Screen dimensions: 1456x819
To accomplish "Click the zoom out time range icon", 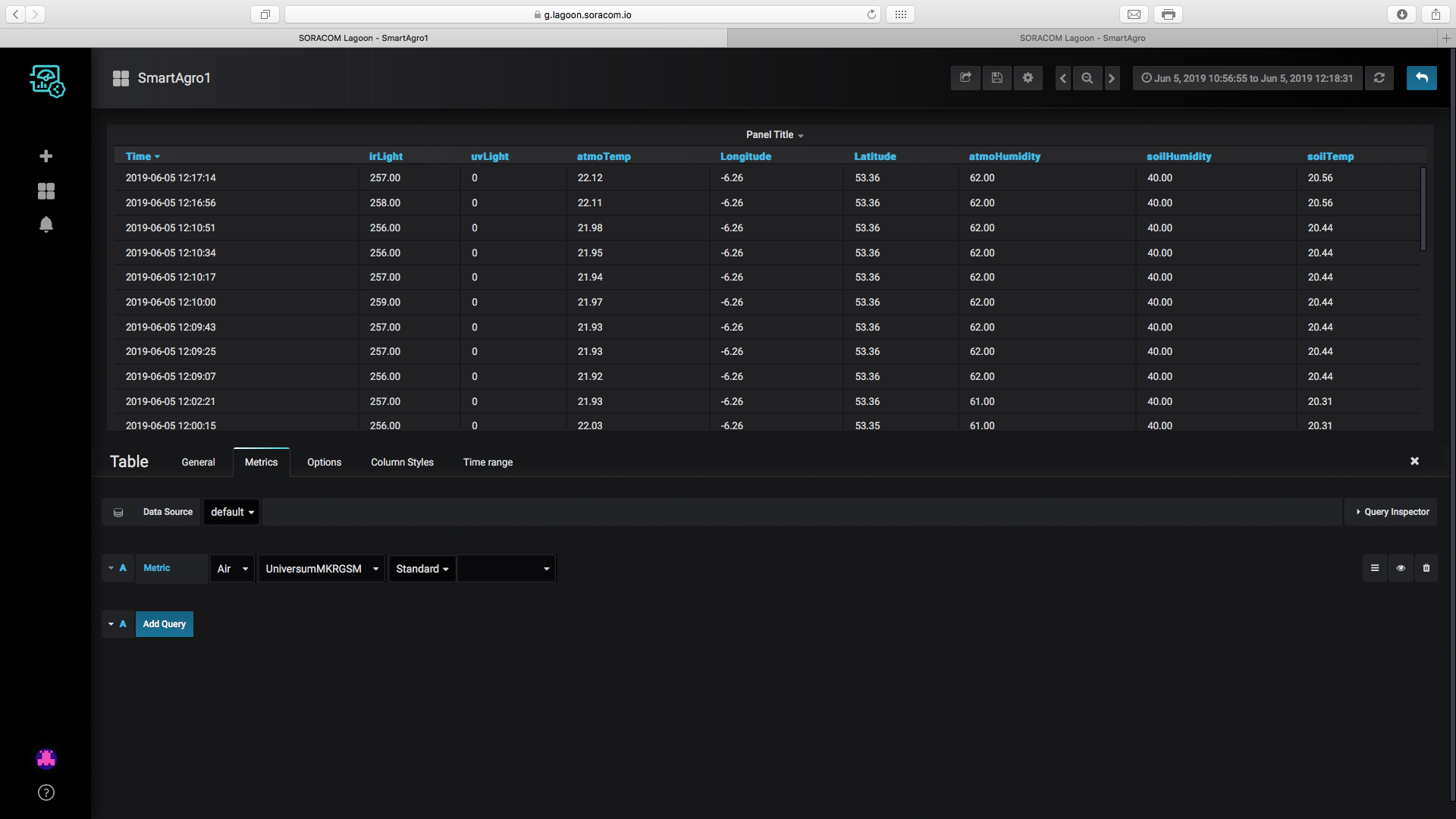I will click(x=1087, y=78).
